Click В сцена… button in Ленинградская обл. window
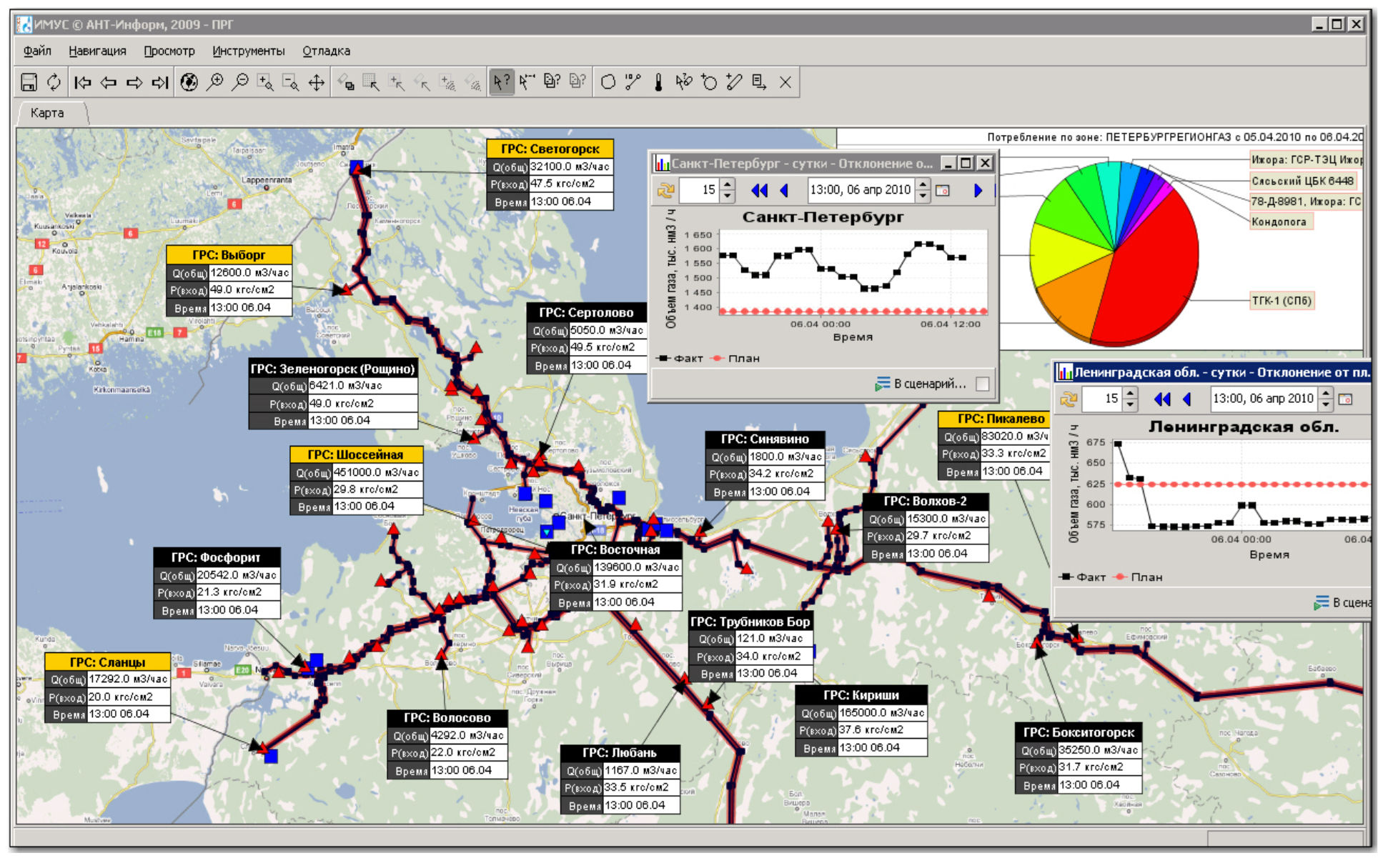Viewport: 1393px width, 868px height. click(1342, 603)
